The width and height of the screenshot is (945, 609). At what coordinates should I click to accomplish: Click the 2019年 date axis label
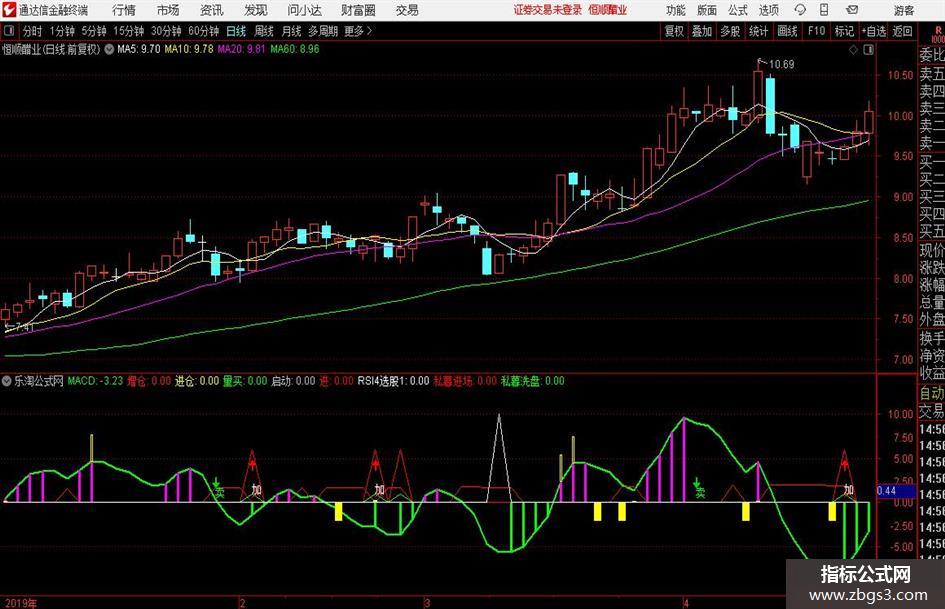(x=20, y=603)
